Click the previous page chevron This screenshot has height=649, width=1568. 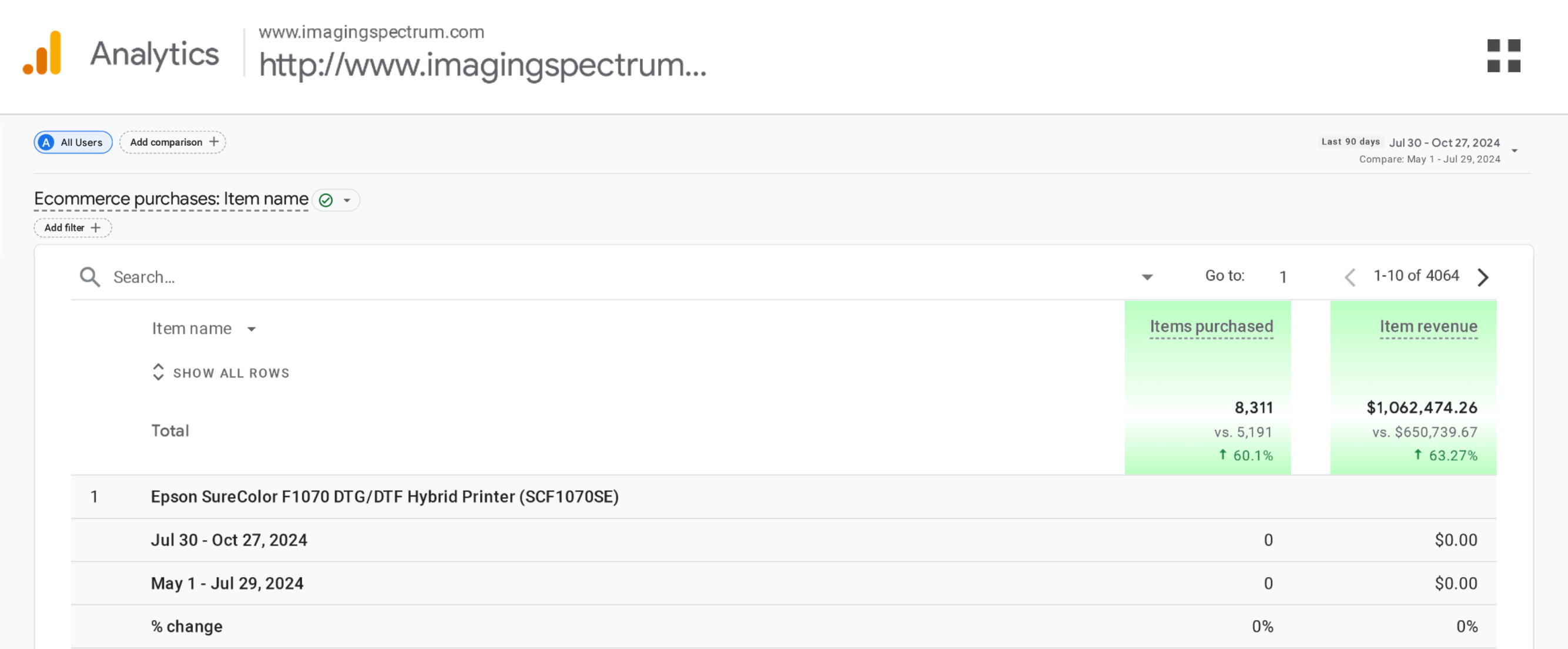(1350, 277)
